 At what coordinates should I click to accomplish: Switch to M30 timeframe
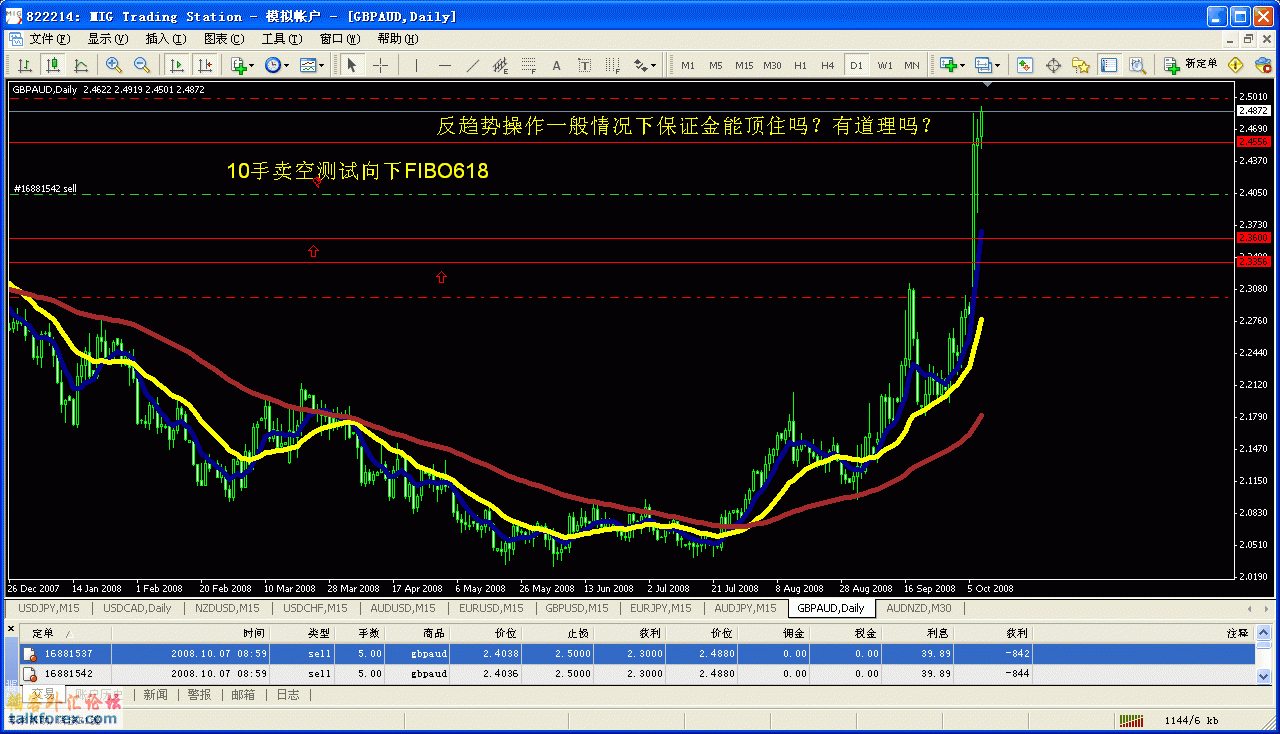tap(772, 65)
